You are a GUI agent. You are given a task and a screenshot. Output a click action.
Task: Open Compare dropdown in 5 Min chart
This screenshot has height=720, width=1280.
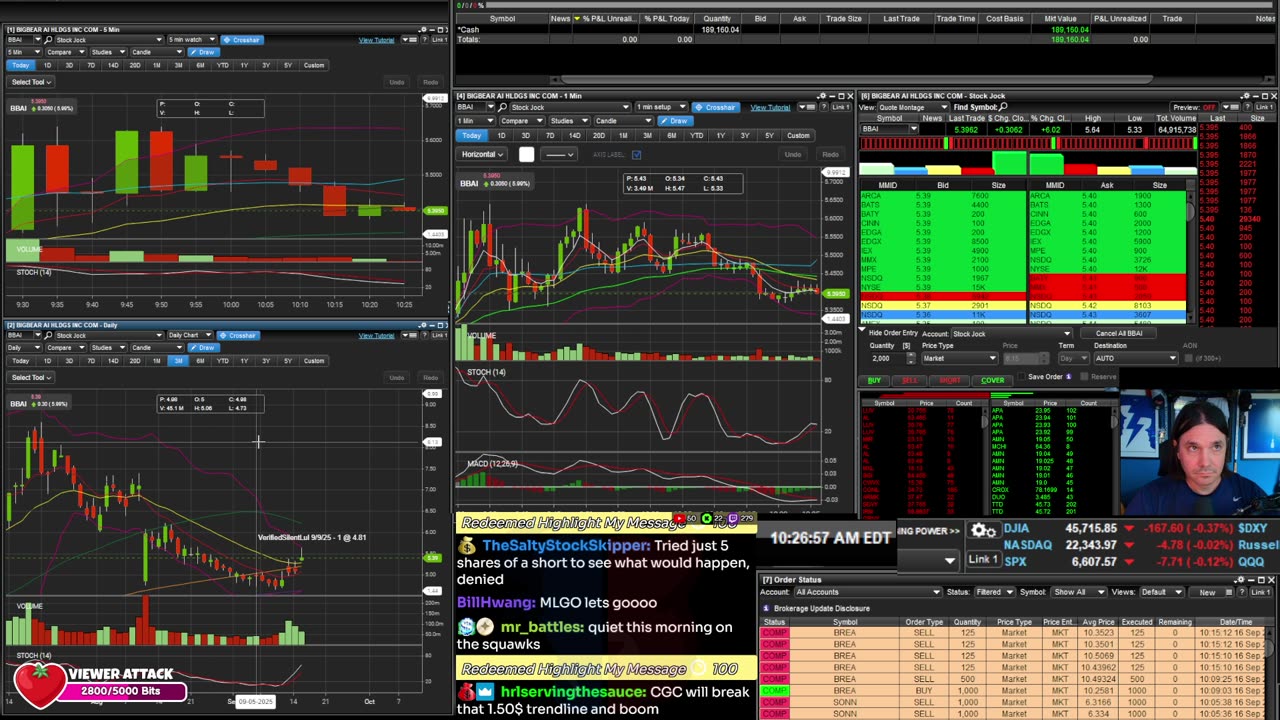tap(66, 52)
